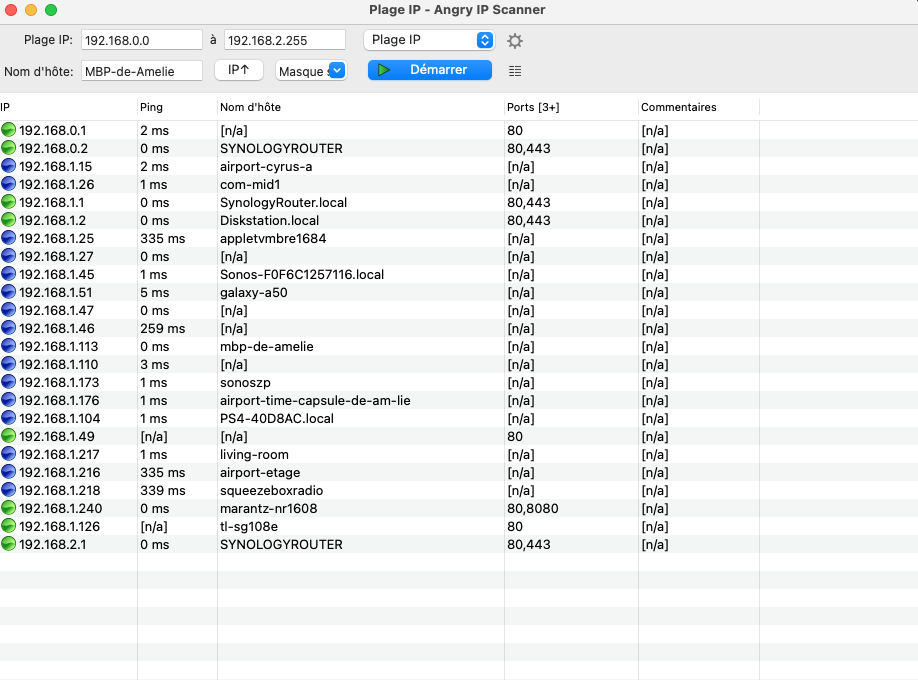Click the blue status icon for 192.168.1.27
The image size is (918, 680).
(x=8, y=257)
